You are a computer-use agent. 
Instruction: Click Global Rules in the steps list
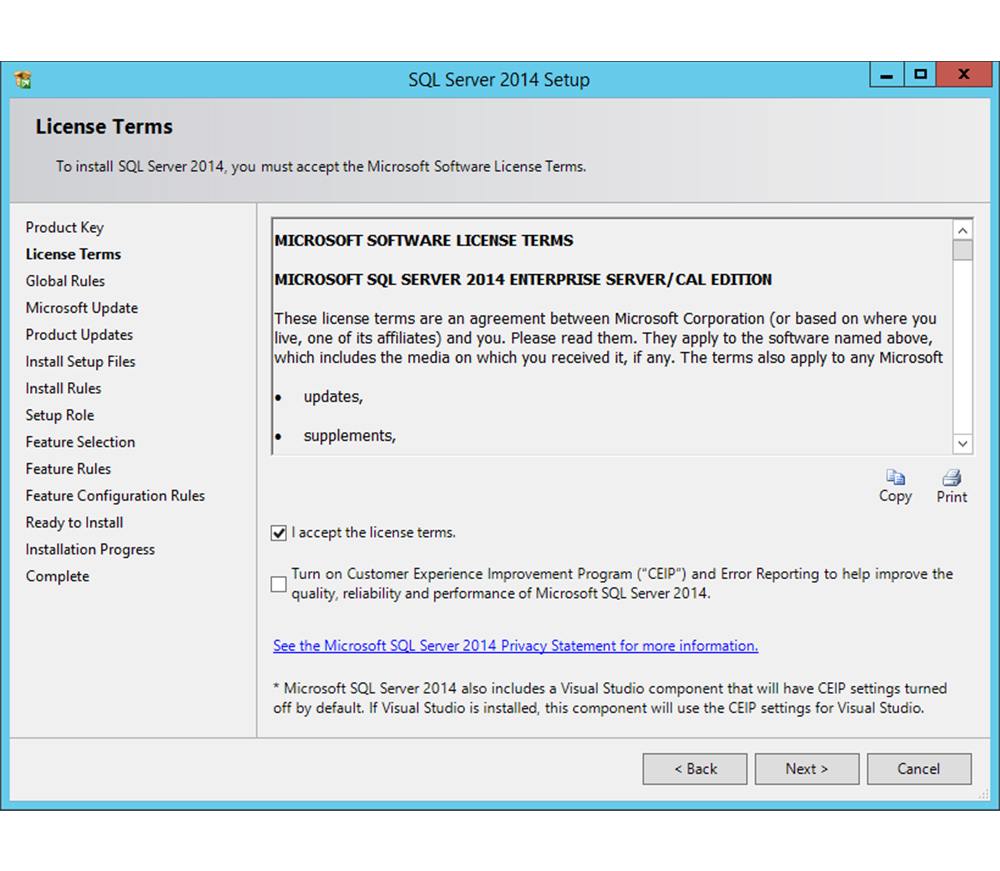tap(65, 281)
